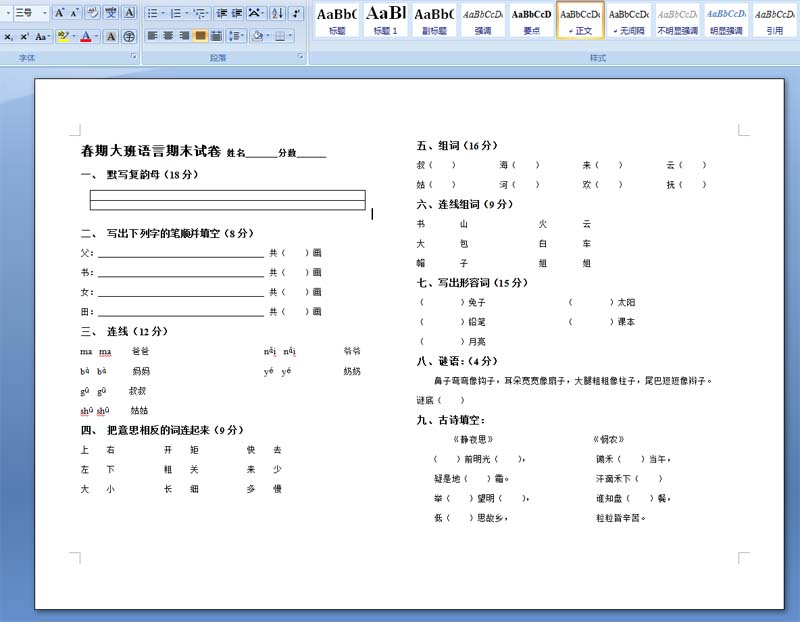Click the Grow Font button
This screenshot has height=622, width=800.
click(60, 13)
